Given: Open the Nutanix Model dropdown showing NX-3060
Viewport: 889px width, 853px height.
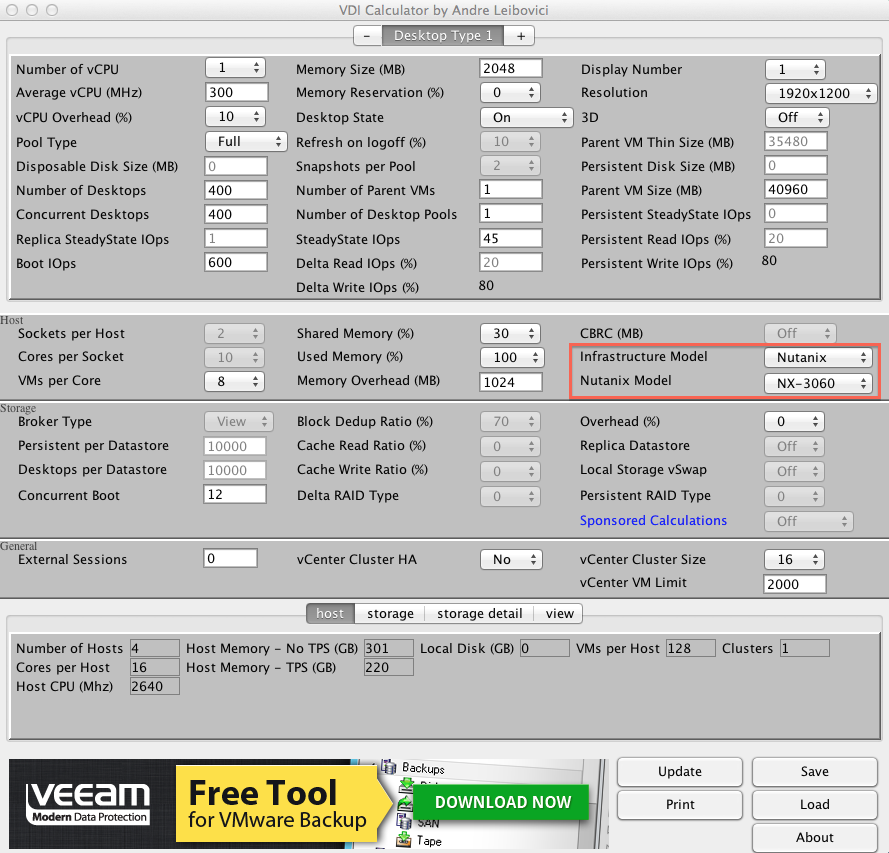Looking at the screenshot, I should point(818,383).
